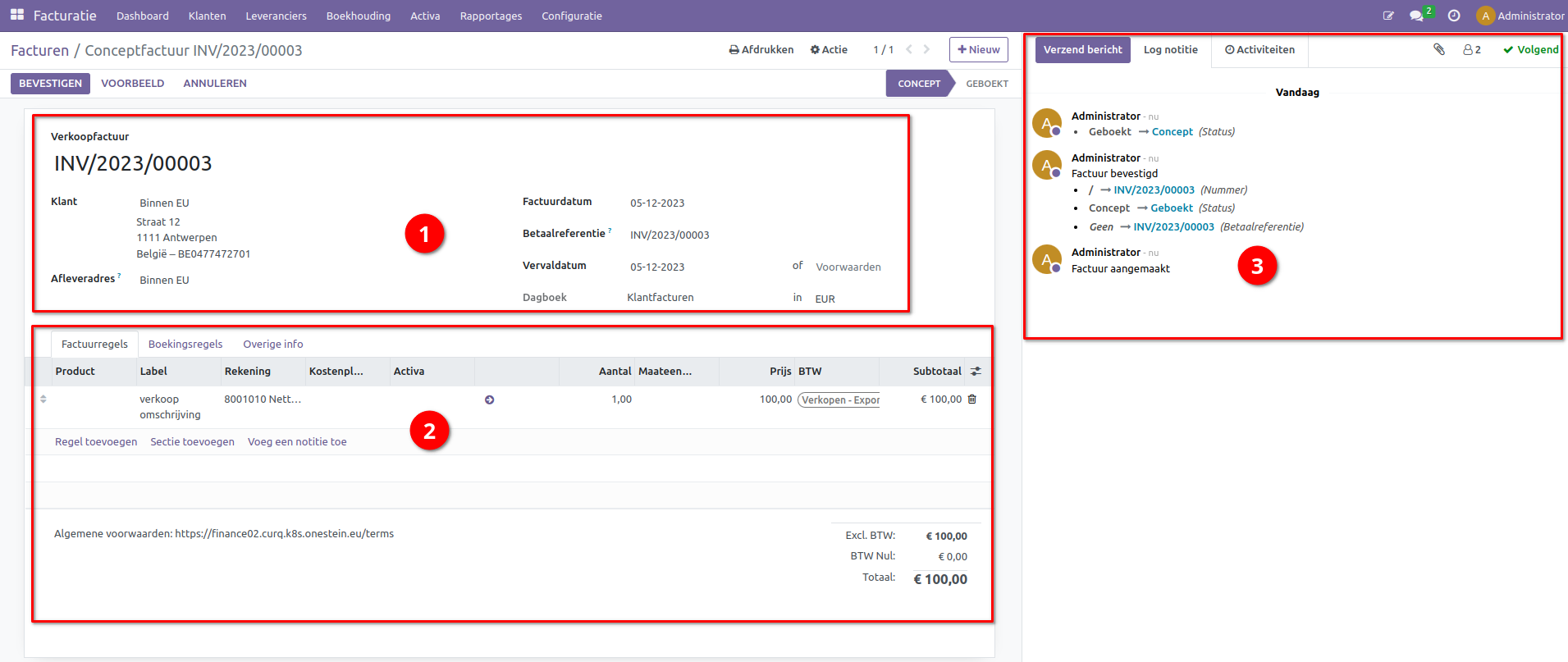Click the Regel toevoegen link

[96, 442]
